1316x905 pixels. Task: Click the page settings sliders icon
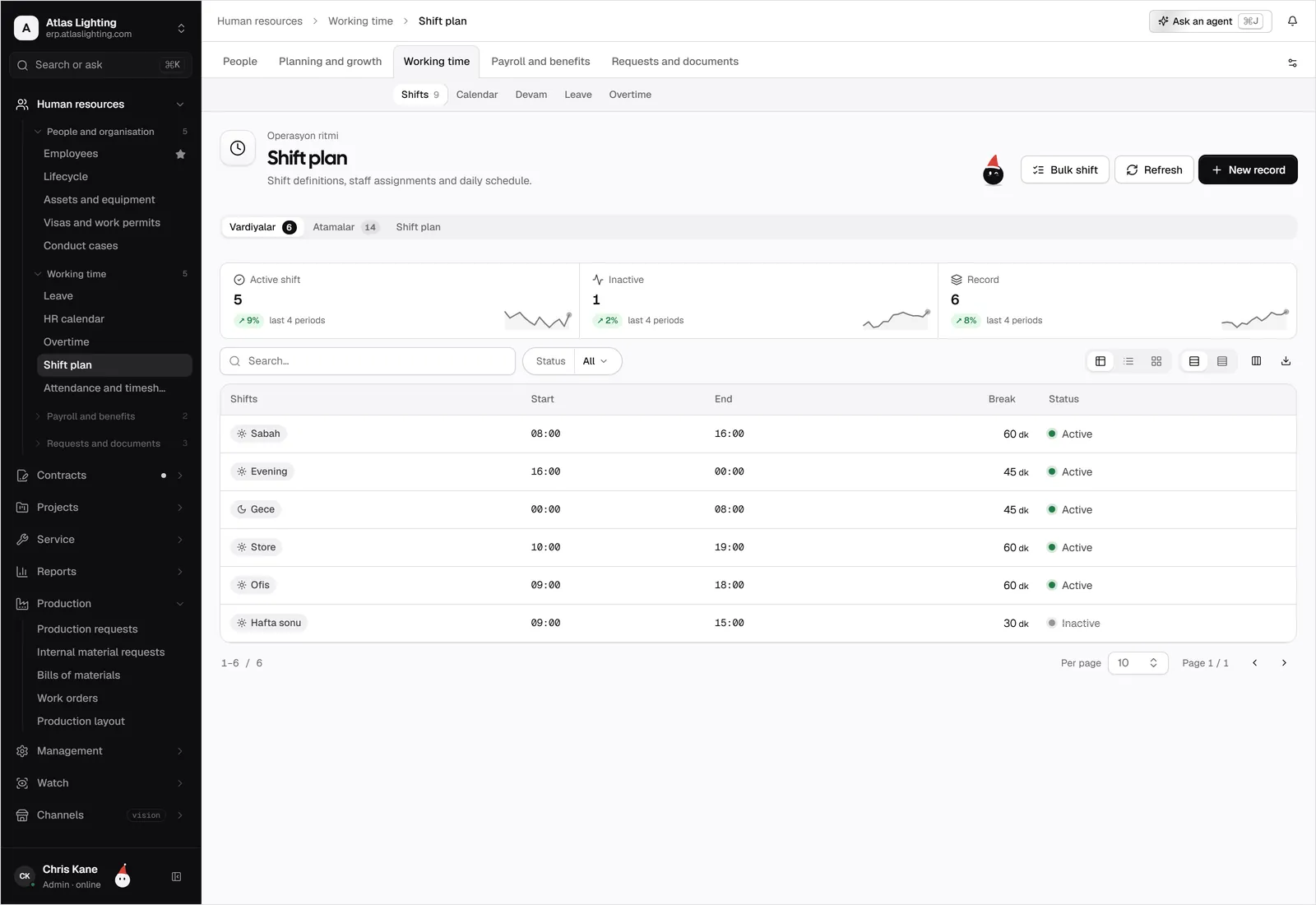(1292, 63)
